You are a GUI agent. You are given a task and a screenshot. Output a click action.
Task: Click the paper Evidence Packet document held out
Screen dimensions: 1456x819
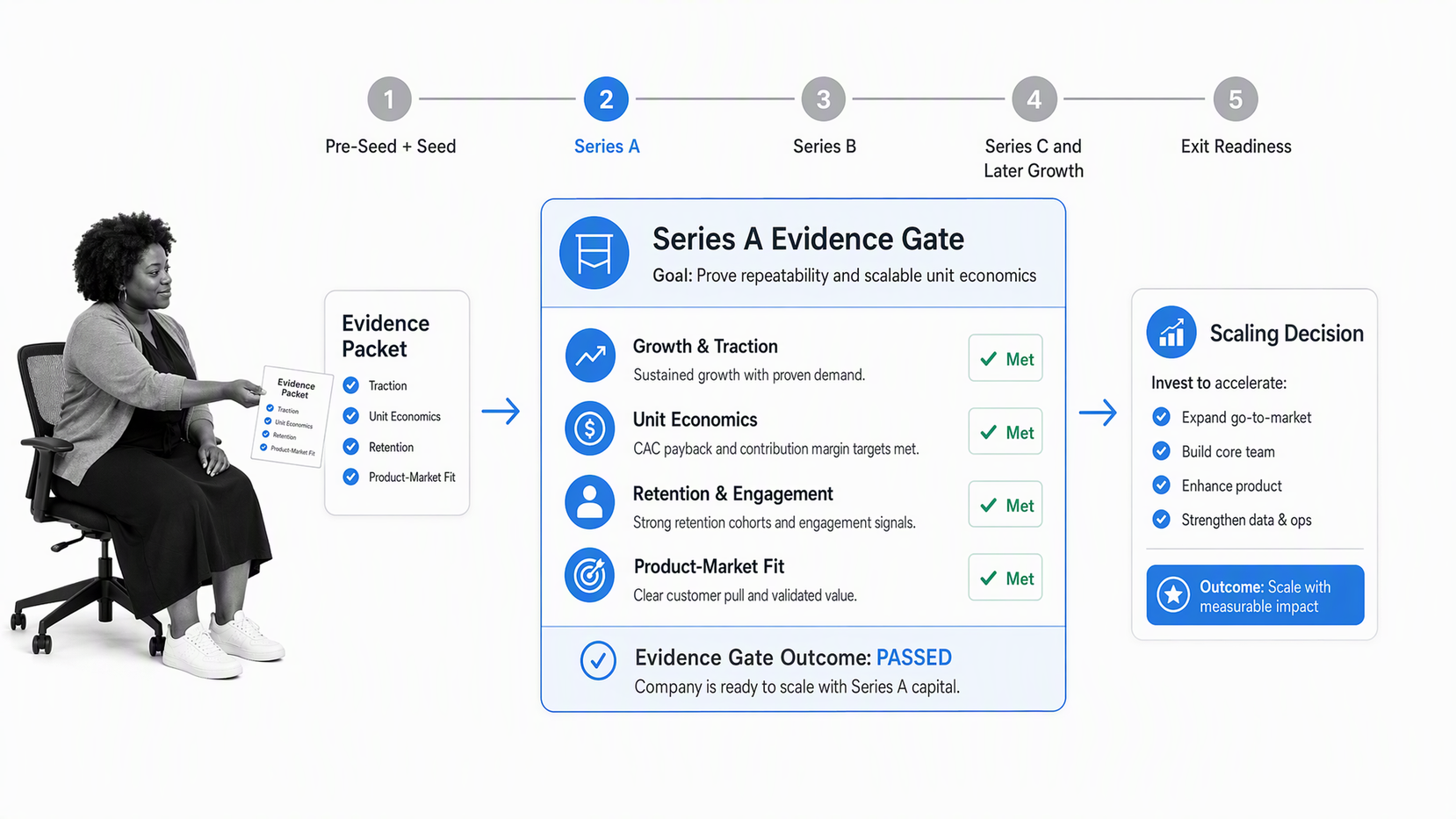pyautogui.click(x=293, y=416)
